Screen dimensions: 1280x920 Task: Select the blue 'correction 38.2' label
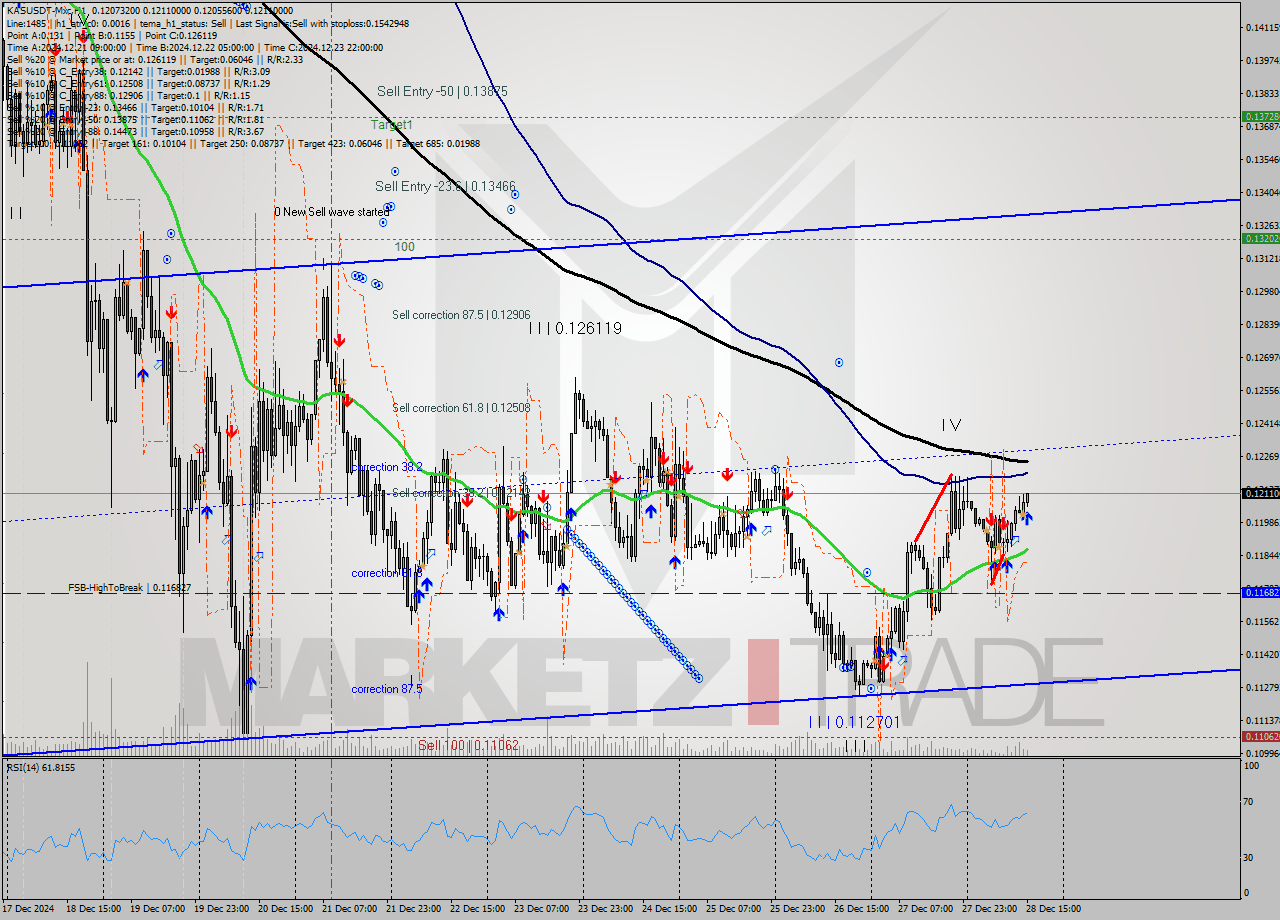pos(387,467)
